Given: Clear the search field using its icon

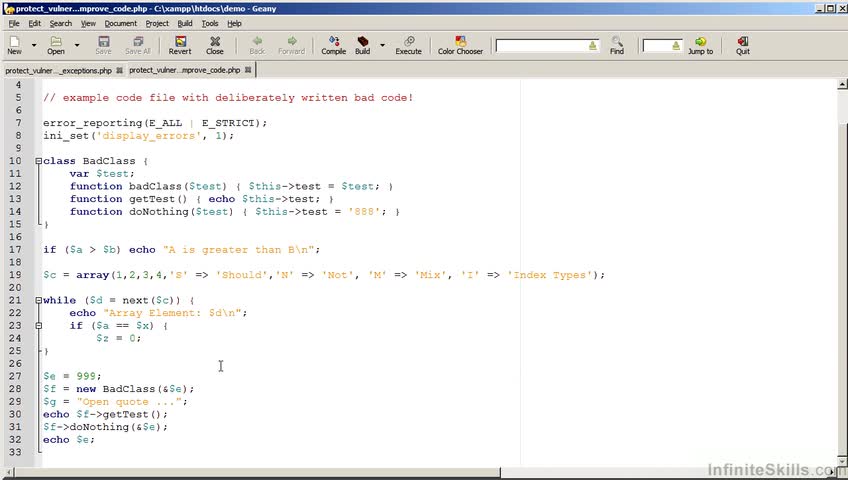Looking at the screenshot, I should pyautogui.click(x=593, y=46).
